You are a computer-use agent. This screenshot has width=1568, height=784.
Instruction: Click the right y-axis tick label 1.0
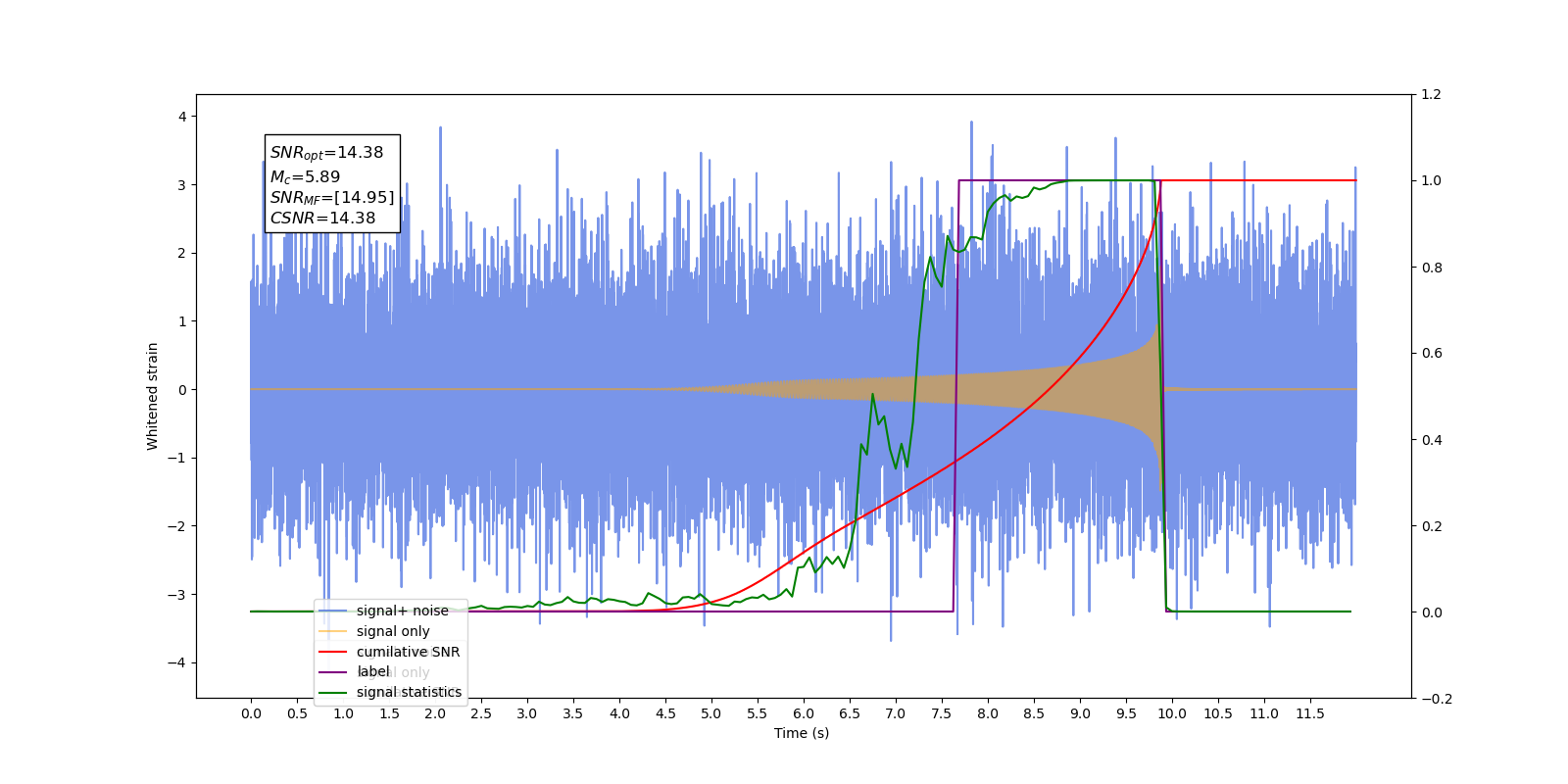[1431, 181]
